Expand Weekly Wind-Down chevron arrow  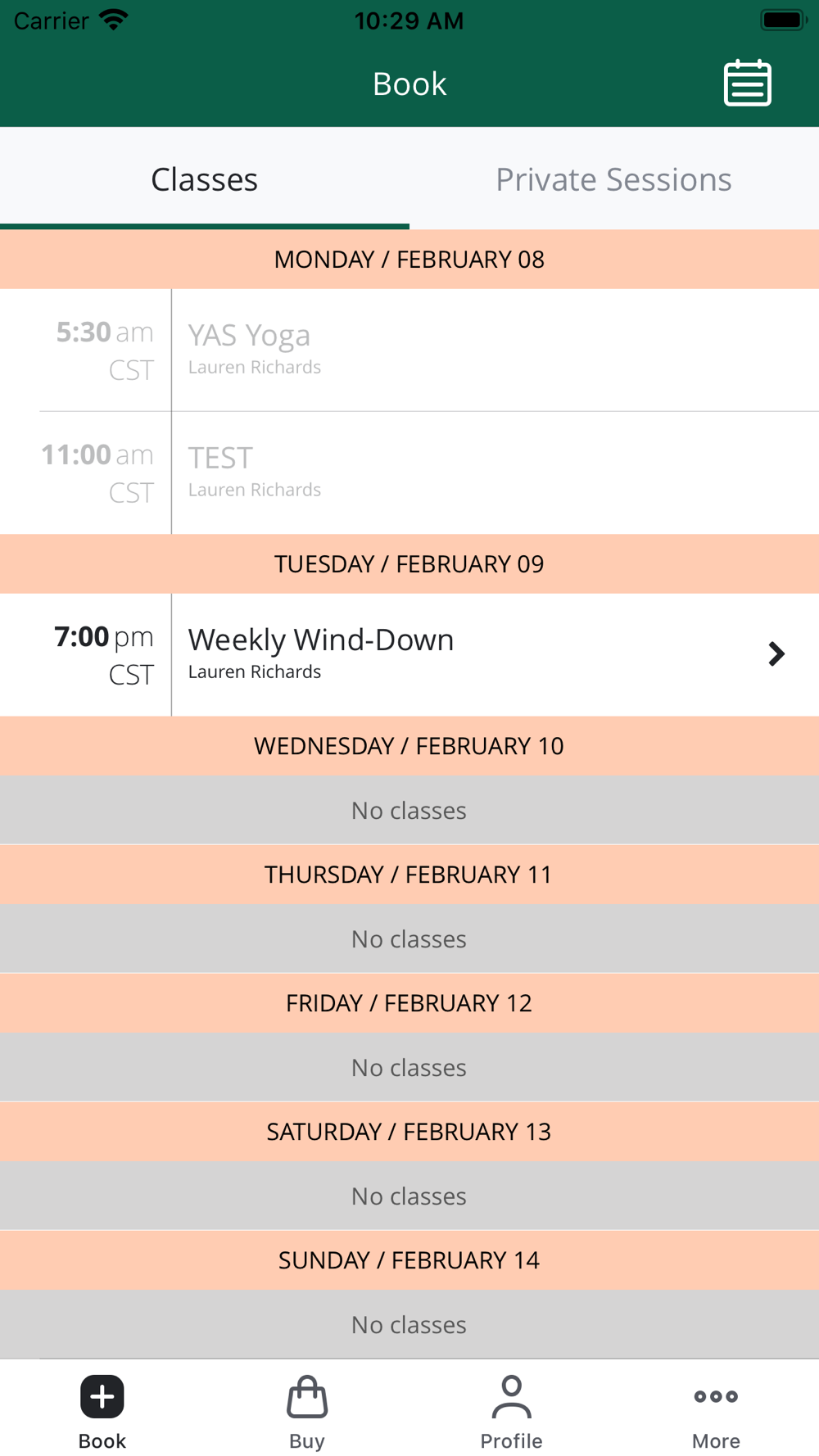coord(776,653)
